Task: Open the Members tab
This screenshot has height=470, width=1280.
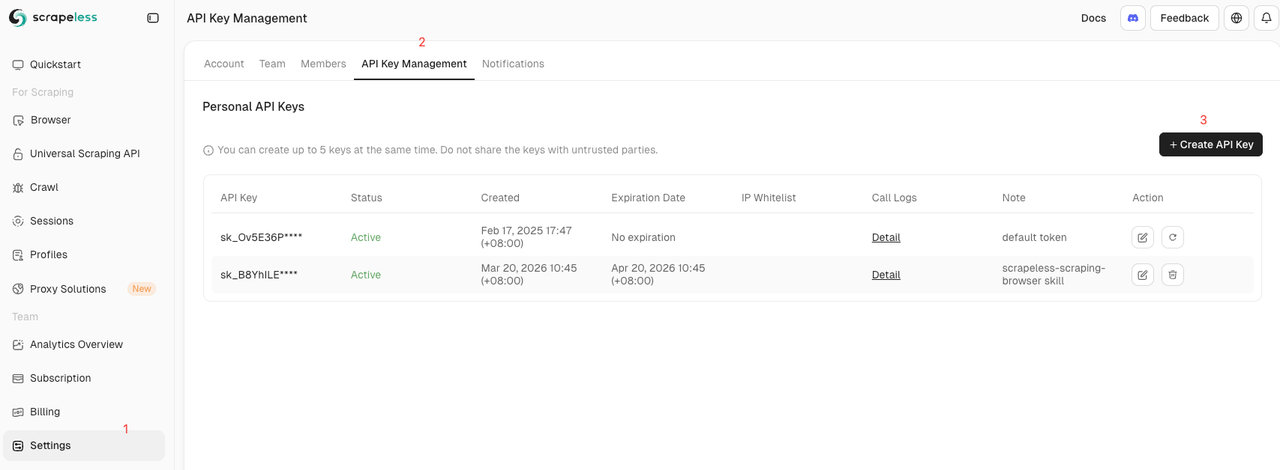Action: [323, 64]
